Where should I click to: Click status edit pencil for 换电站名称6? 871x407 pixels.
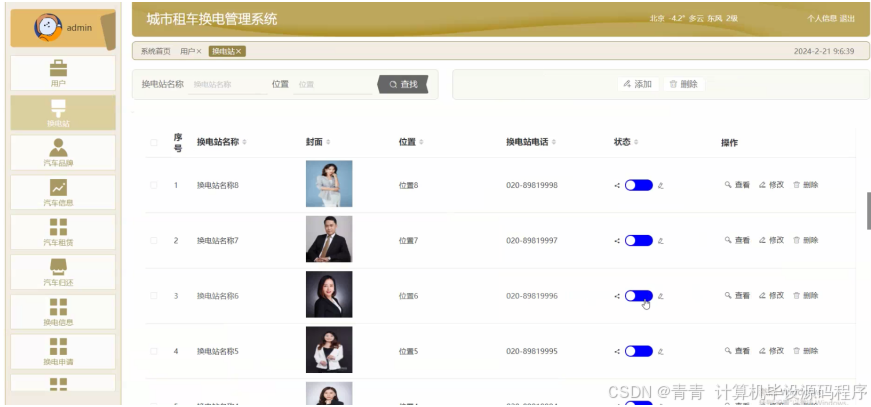[x=660, y=296]
